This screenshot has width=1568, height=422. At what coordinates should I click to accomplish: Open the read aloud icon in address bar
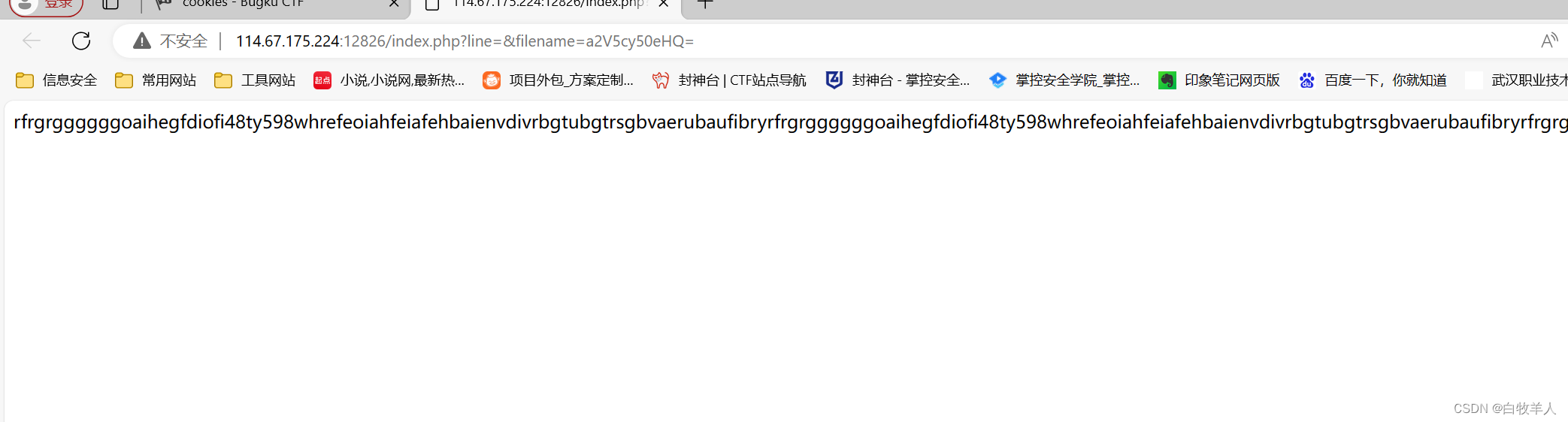1549,41
